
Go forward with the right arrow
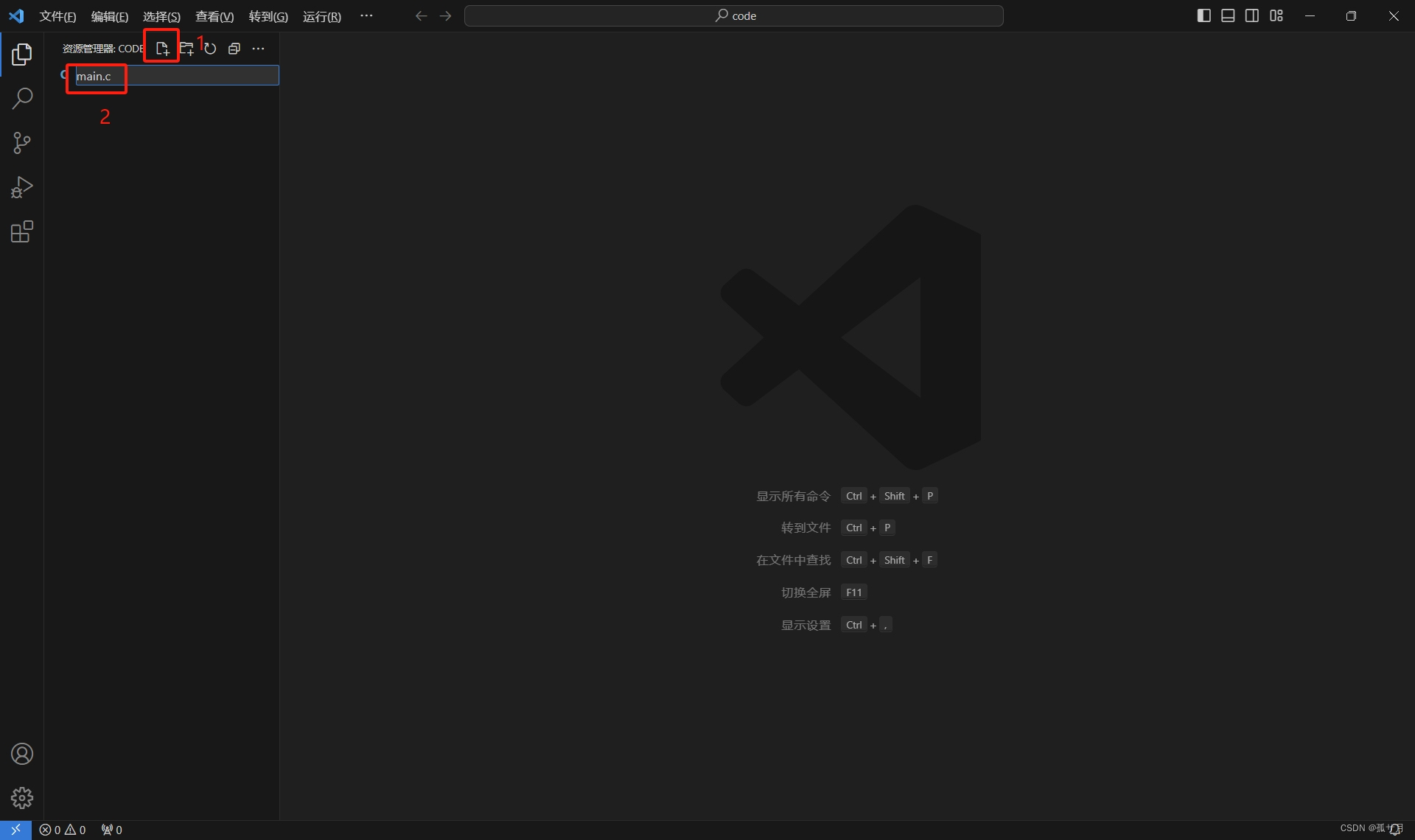point(445,15)
